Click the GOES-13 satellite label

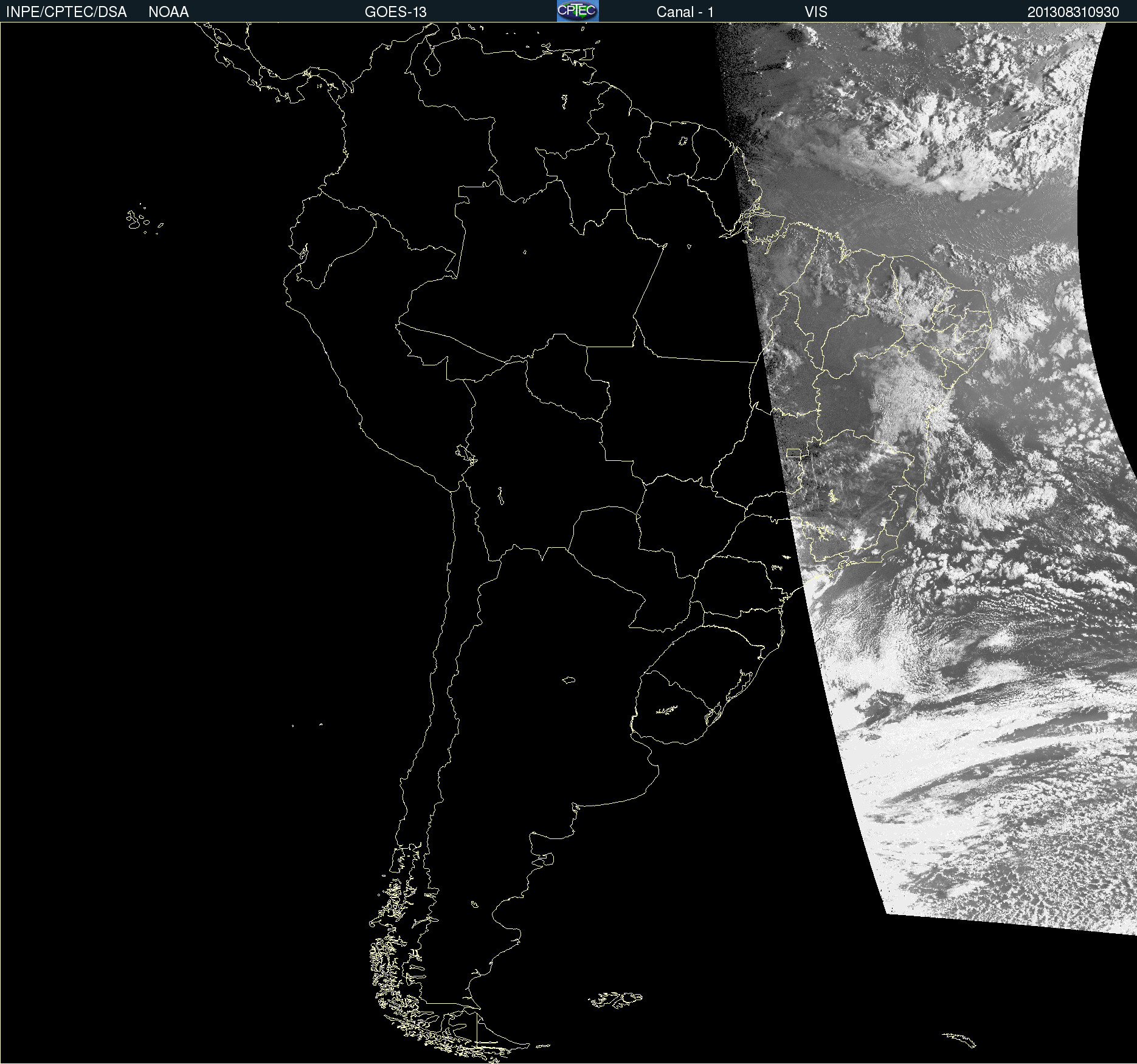tap(396, 12)
